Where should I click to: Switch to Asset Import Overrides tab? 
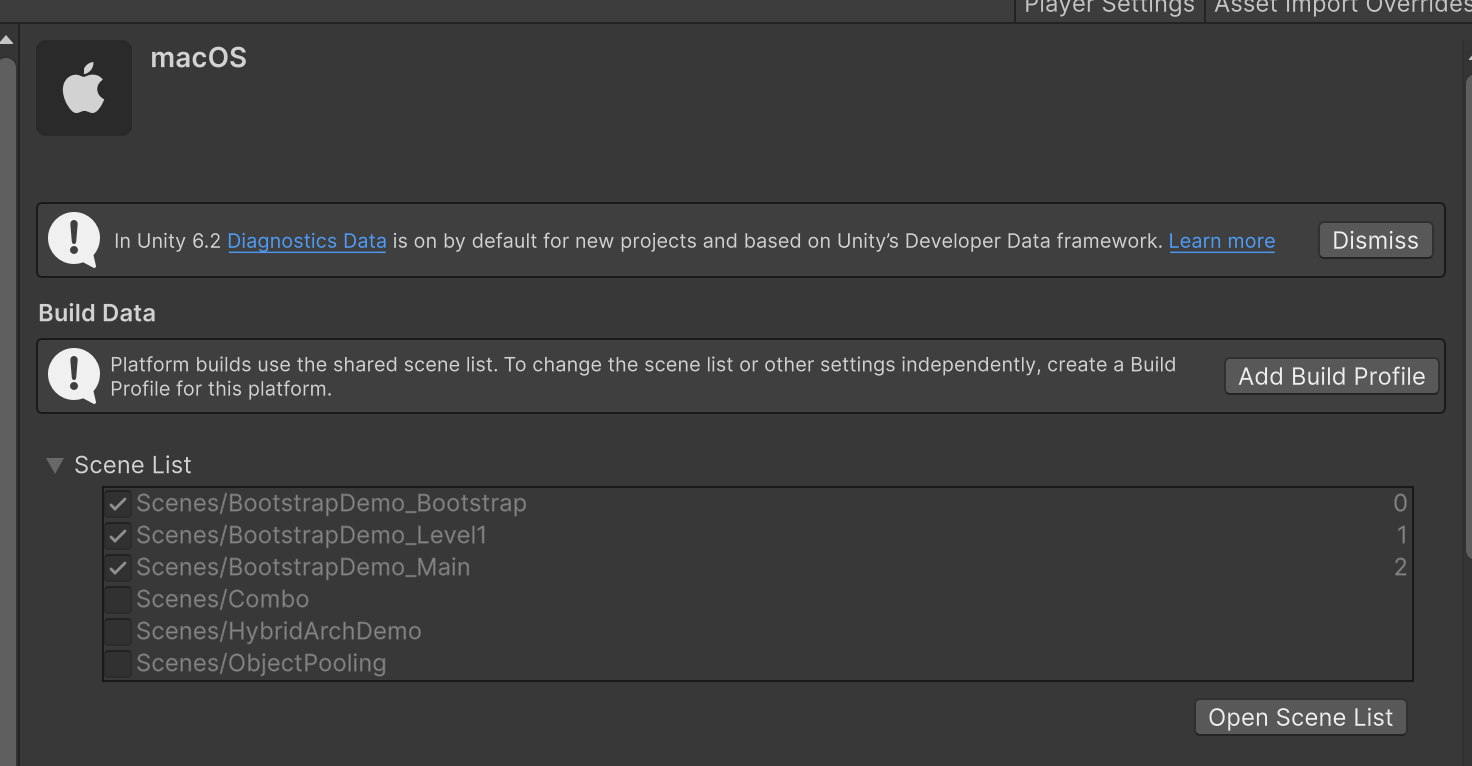[x=1340, y=8]
